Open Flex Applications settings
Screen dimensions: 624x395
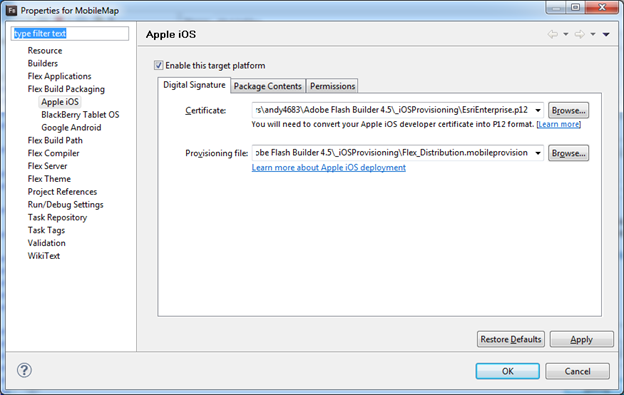point(59,76)
